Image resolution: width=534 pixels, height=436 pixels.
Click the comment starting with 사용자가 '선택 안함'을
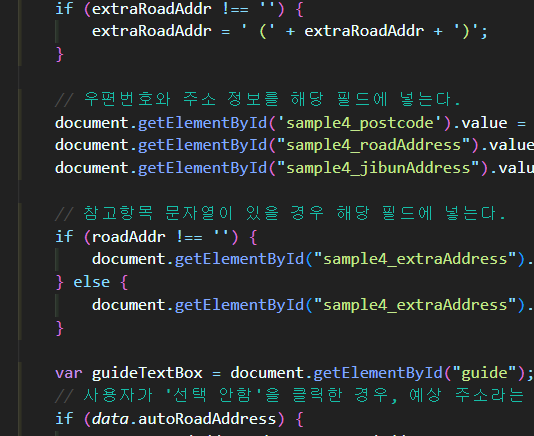coord(289,396)
